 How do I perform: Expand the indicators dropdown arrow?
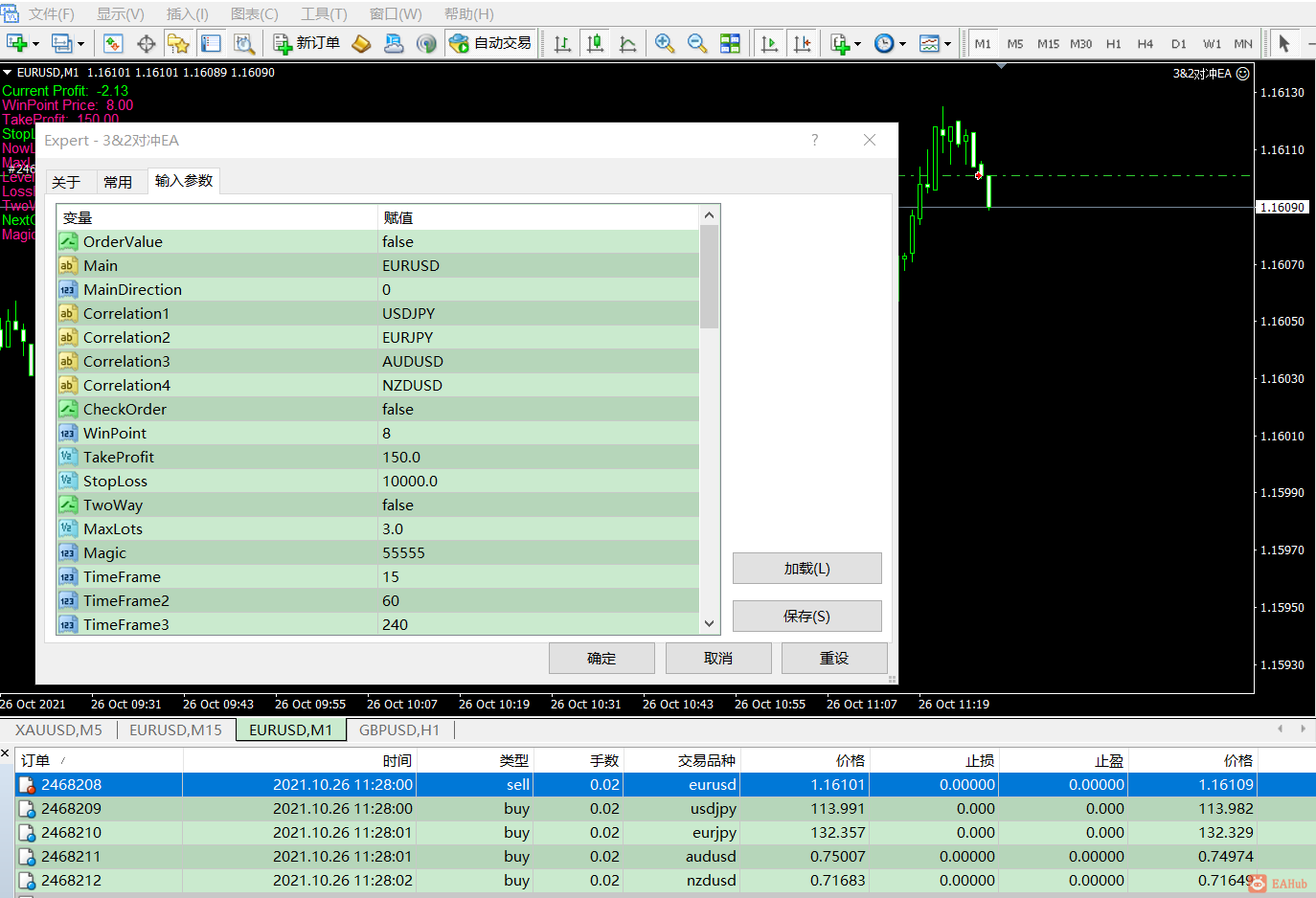857,44
